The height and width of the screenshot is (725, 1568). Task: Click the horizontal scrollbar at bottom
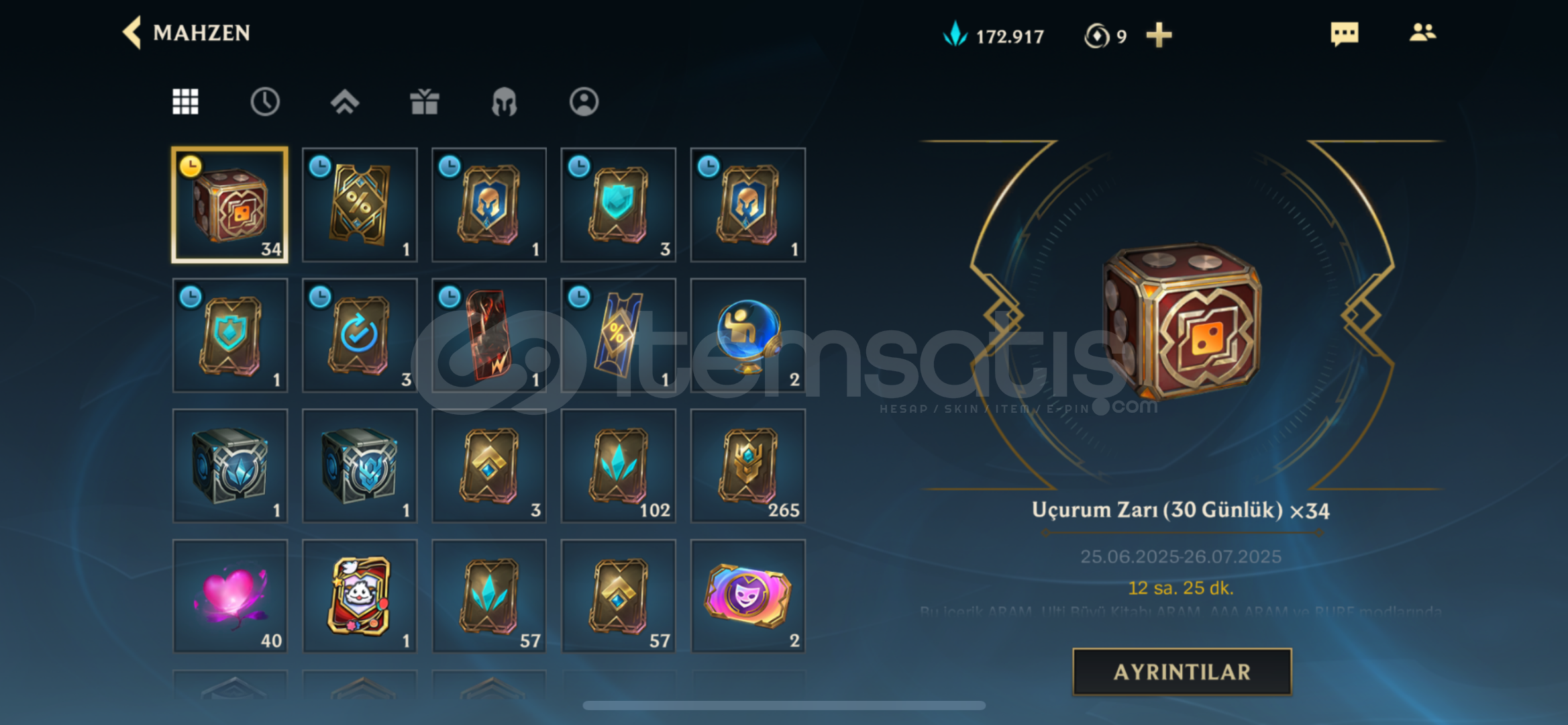tap(784, 706)
